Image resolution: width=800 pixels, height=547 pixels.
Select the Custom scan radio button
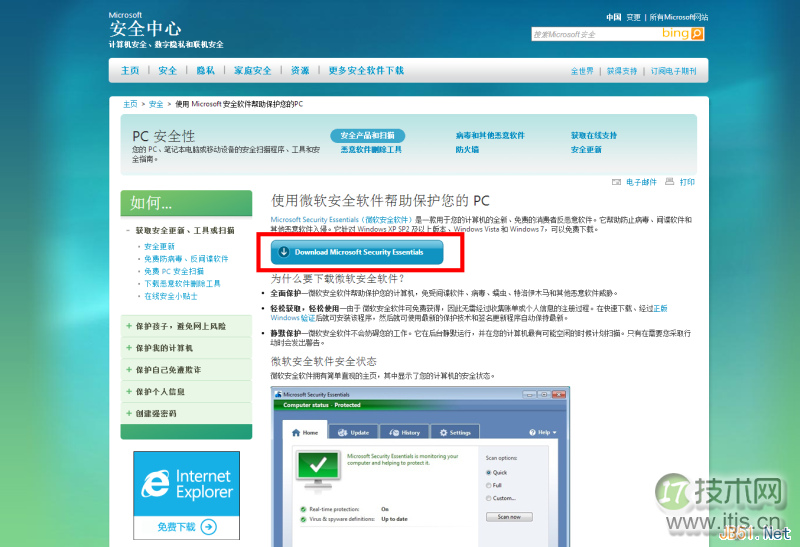tap(488, 498)
